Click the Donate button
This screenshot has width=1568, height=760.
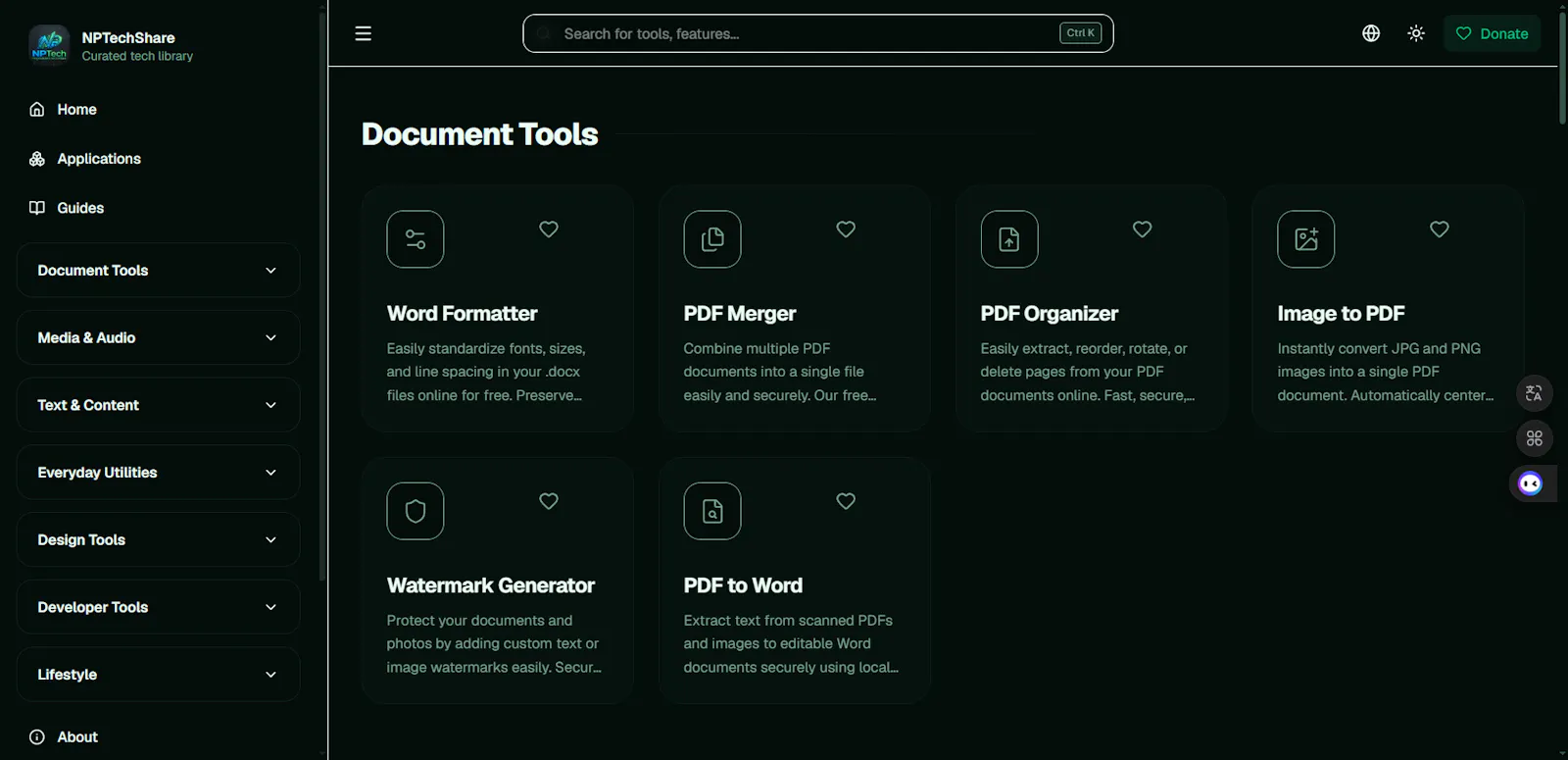click(x=1492, y=33)
